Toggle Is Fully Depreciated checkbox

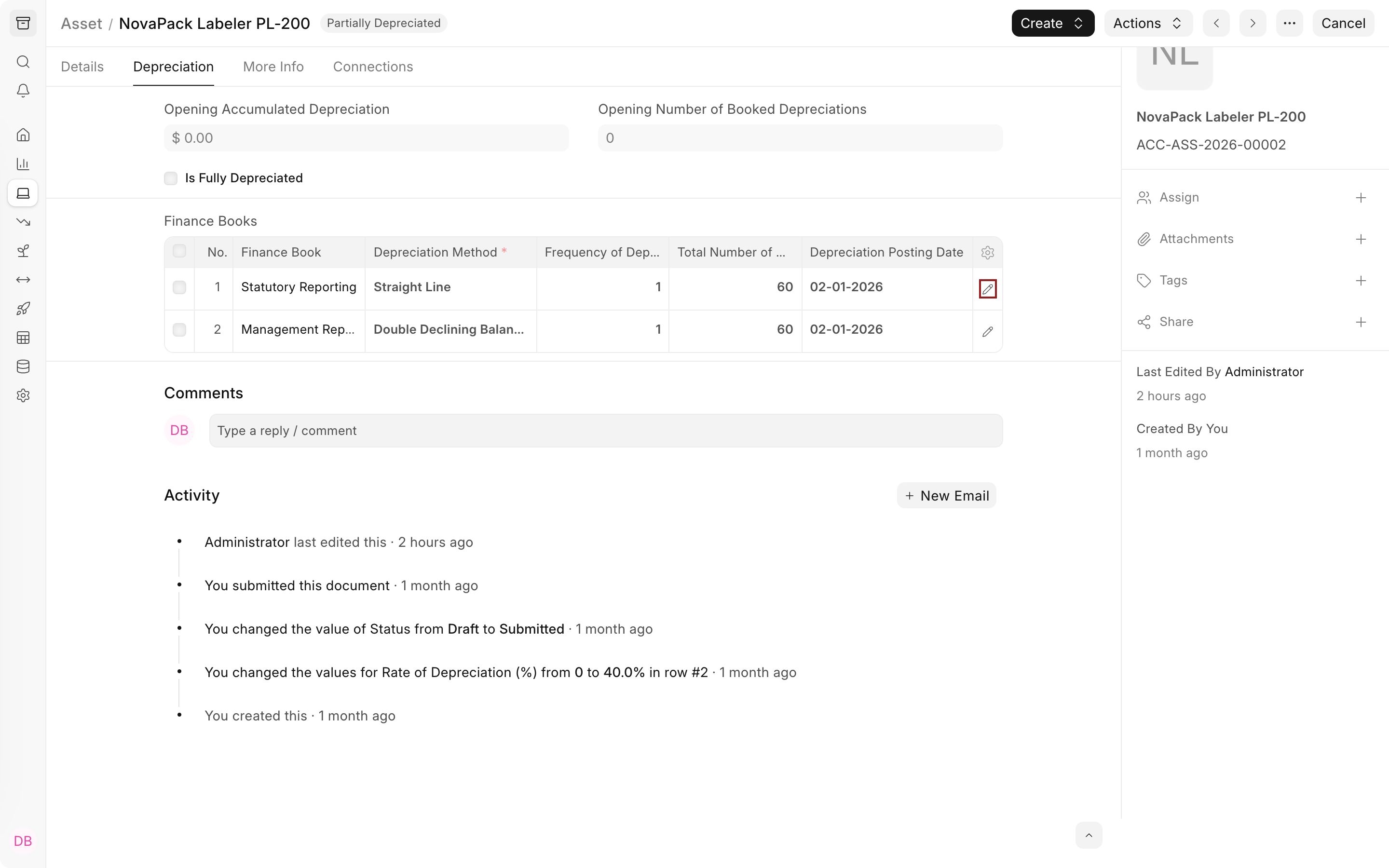pyautogui.click(x=170, y=178)
